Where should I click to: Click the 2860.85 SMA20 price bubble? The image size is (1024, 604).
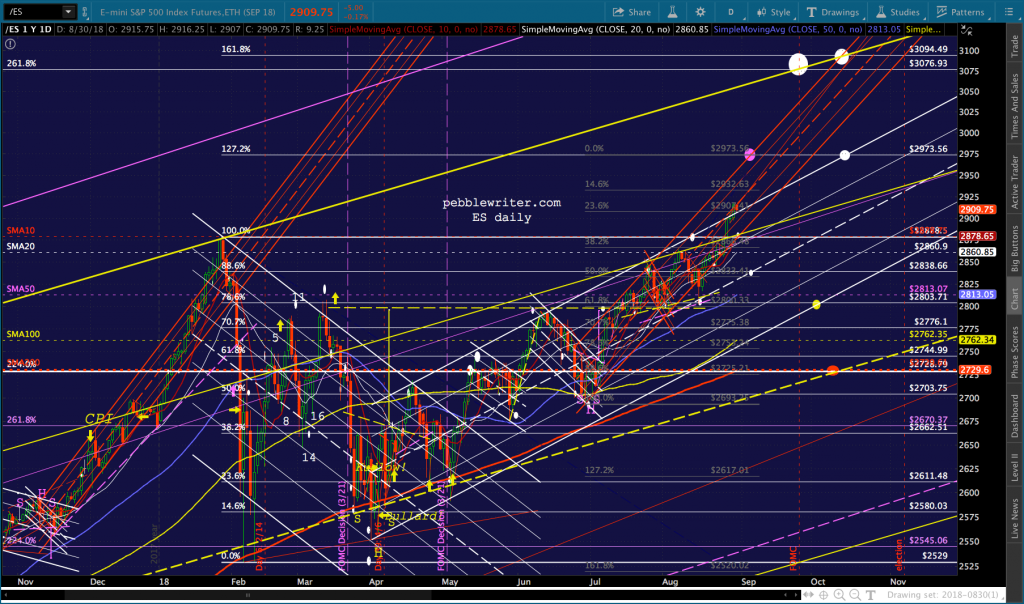[977, 252]
